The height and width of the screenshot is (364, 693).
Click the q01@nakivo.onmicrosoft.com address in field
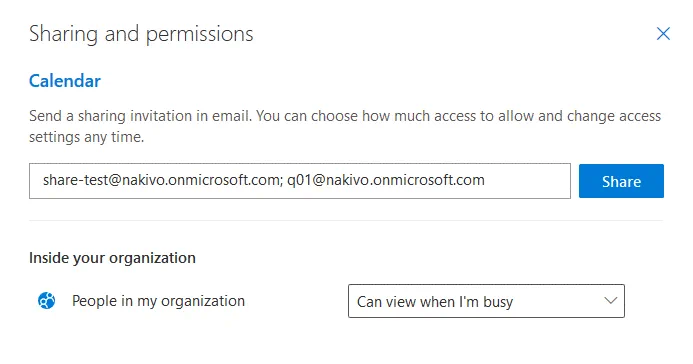coord(386,180)
